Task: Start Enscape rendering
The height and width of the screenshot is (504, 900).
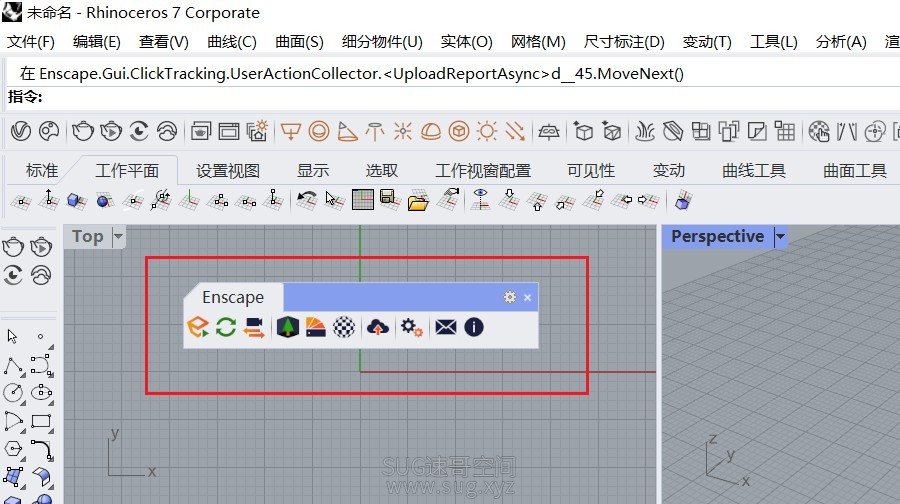Action: [197, 327]
